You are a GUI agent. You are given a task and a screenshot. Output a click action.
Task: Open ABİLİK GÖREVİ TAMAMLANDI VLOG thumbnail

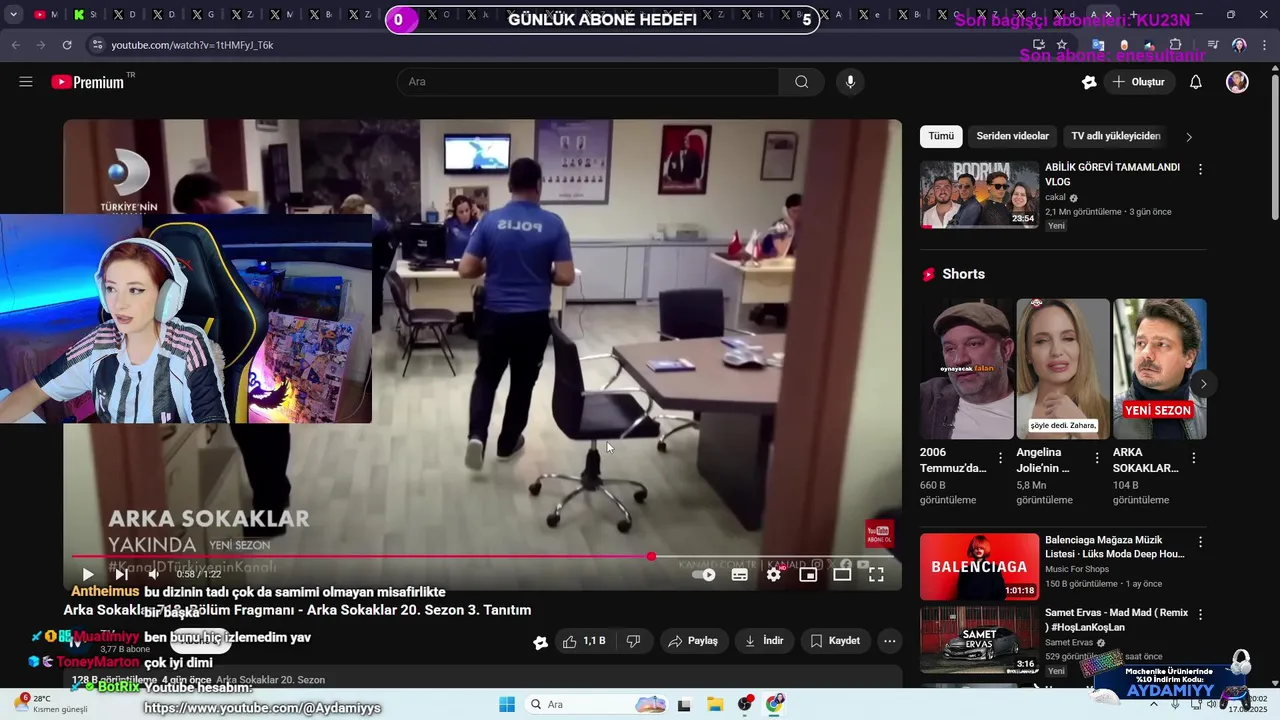tap(980, 194)
